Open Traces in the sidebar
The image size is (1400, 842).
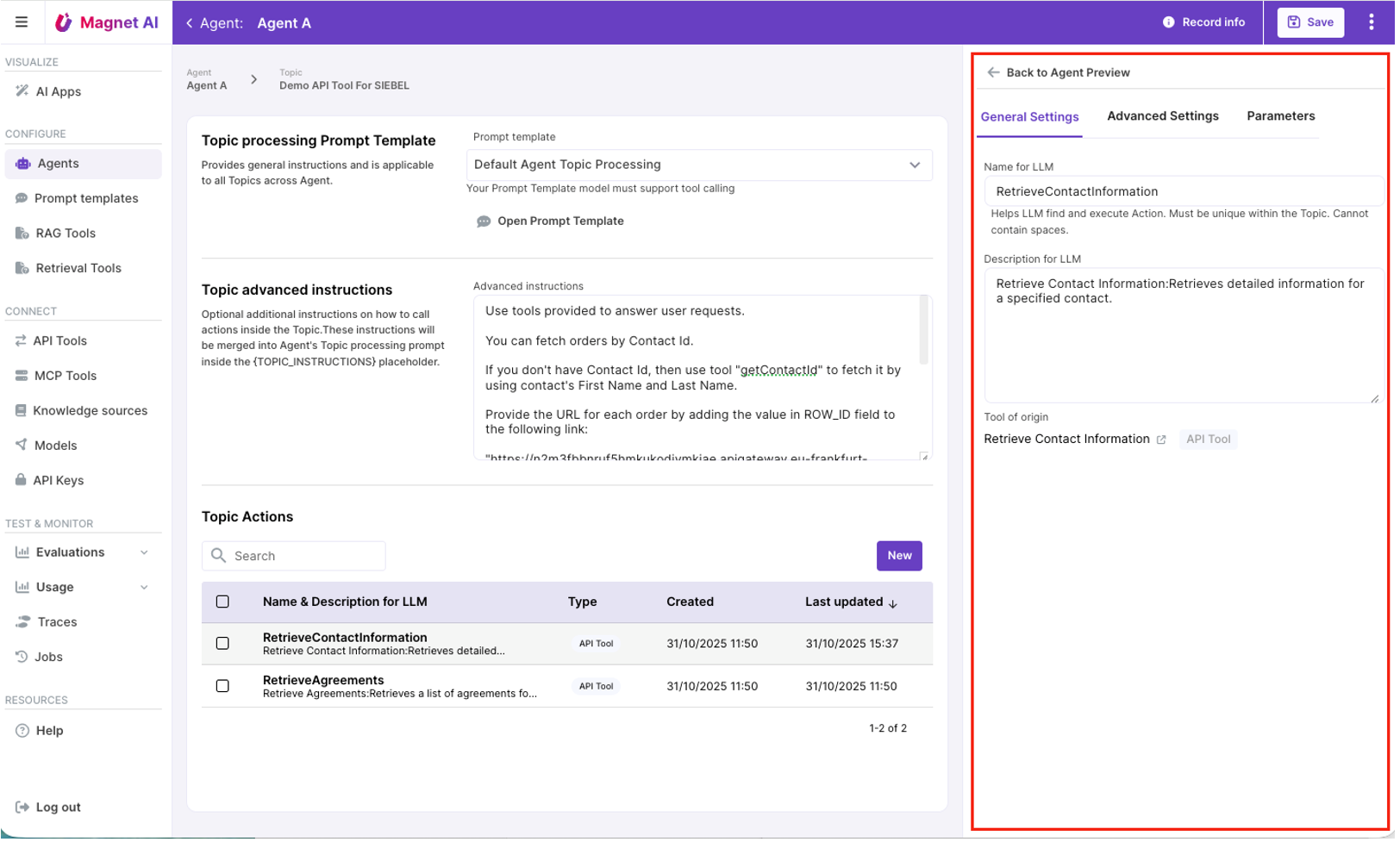click(x=57, y=624)
